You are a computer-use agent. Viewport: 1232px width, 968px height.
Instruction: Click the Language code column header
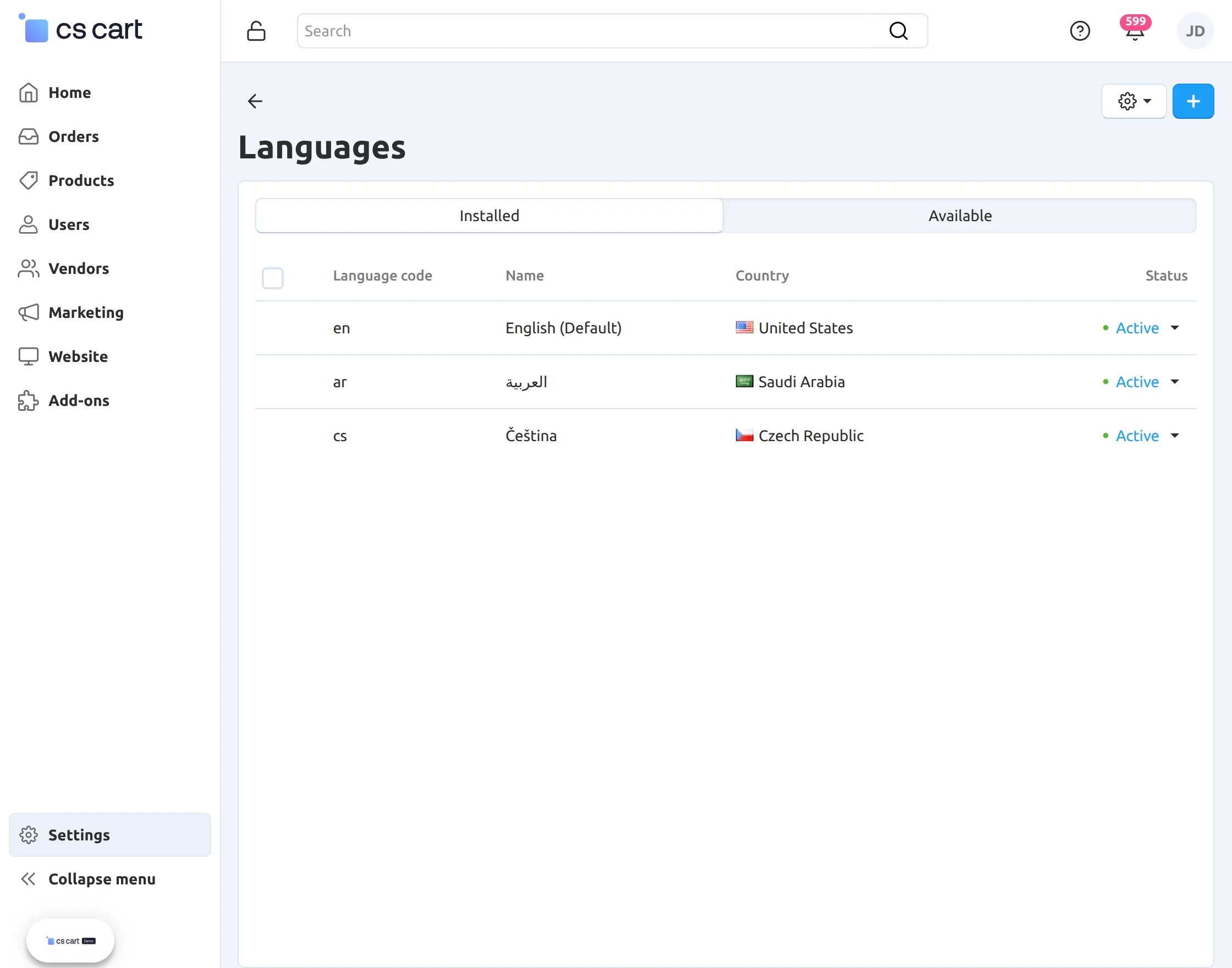pos(382,276)
